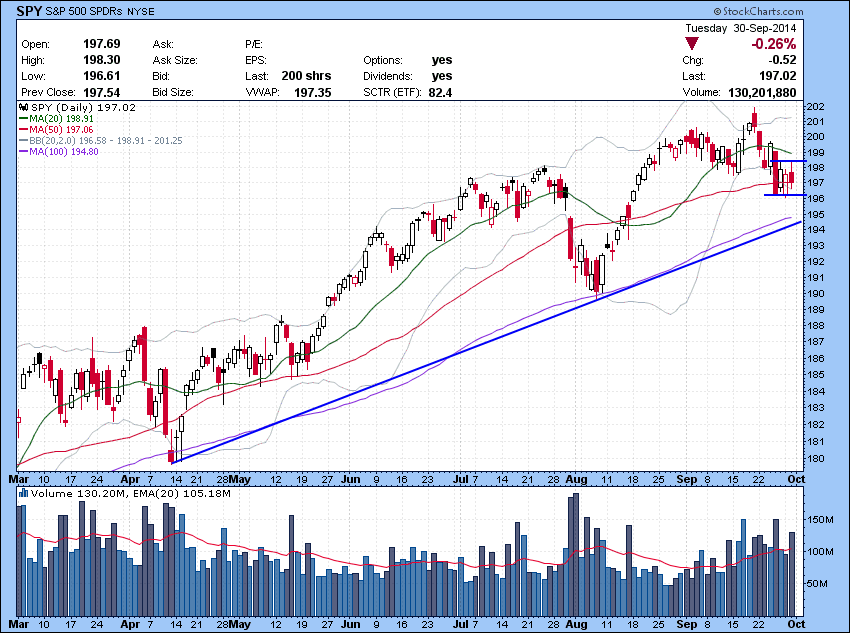Click 'Jun' on the price chart date axis
The image size is (850, 633).
(351, 479)
